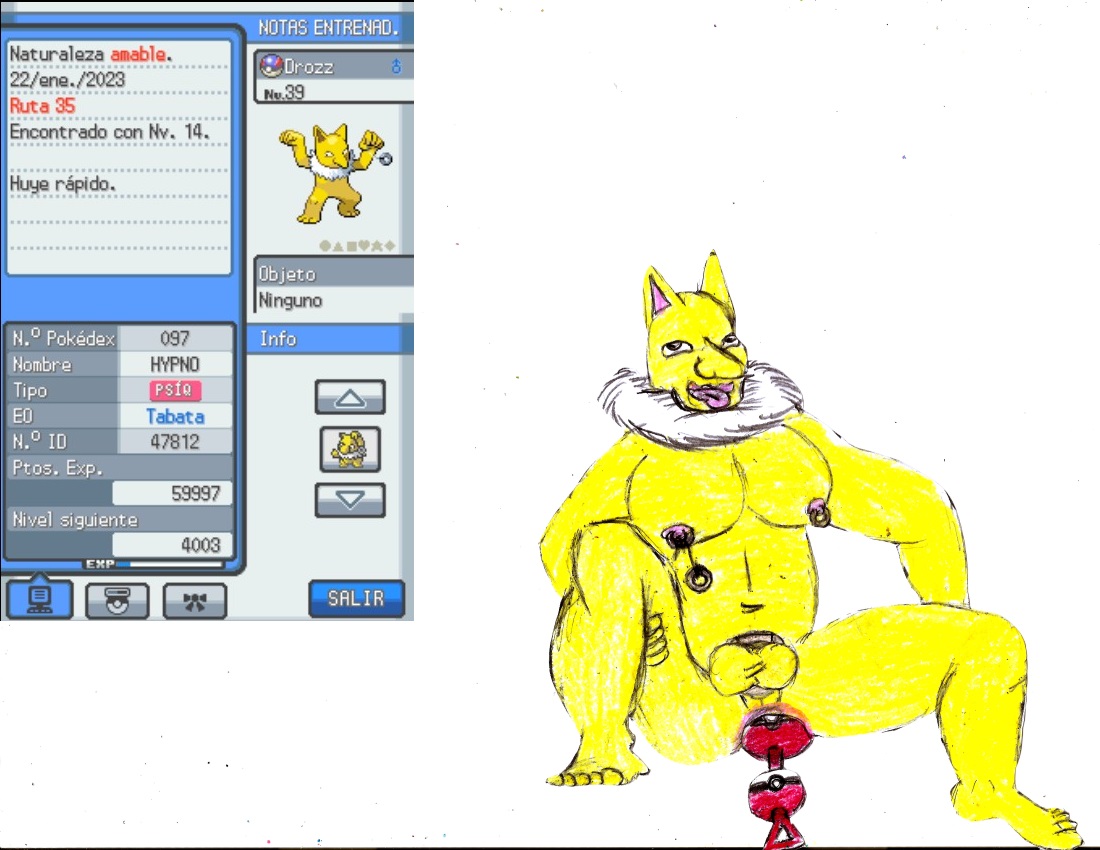The width and height of the screenshot is (1100, 850).
Task: Click the held item Ninguno
Action: (x=290, y=301)
